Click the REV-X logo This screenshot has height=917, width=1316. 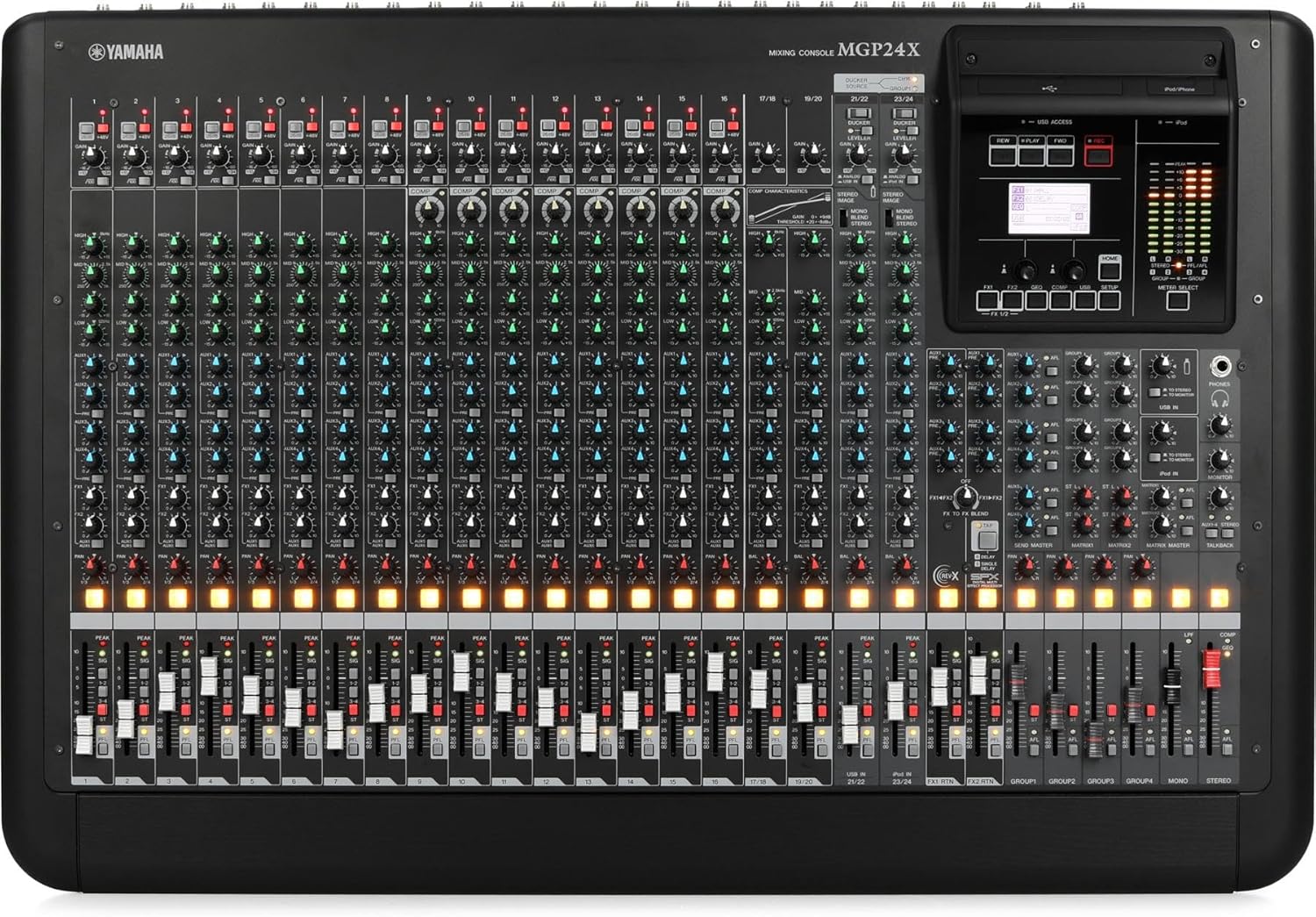[x=945, y=575]
